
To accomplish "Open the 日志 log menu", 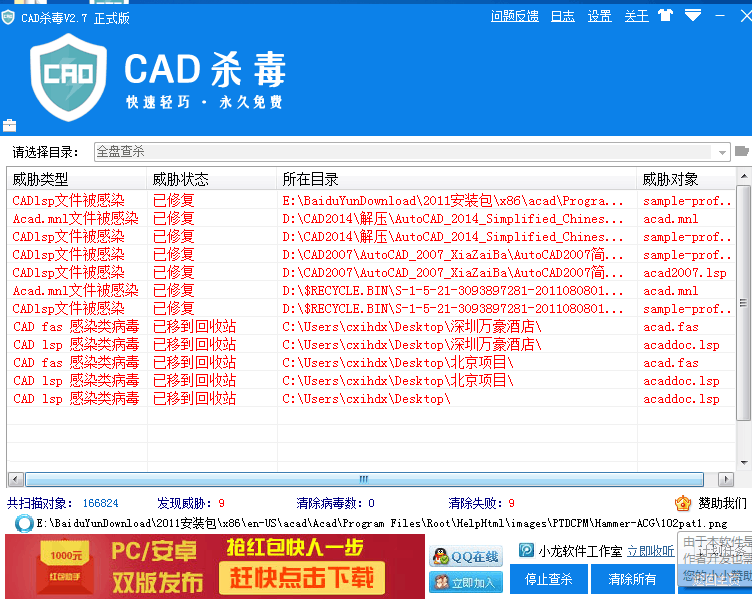I will [x=562, y=16].
